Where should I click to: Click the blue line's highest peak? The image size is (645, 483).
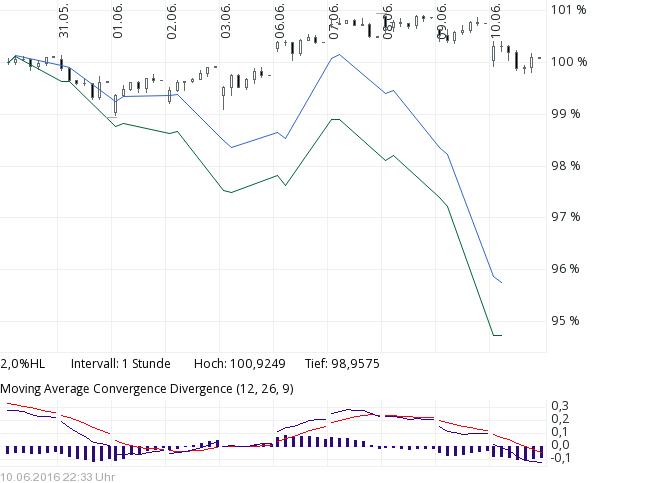pos(338,54)
